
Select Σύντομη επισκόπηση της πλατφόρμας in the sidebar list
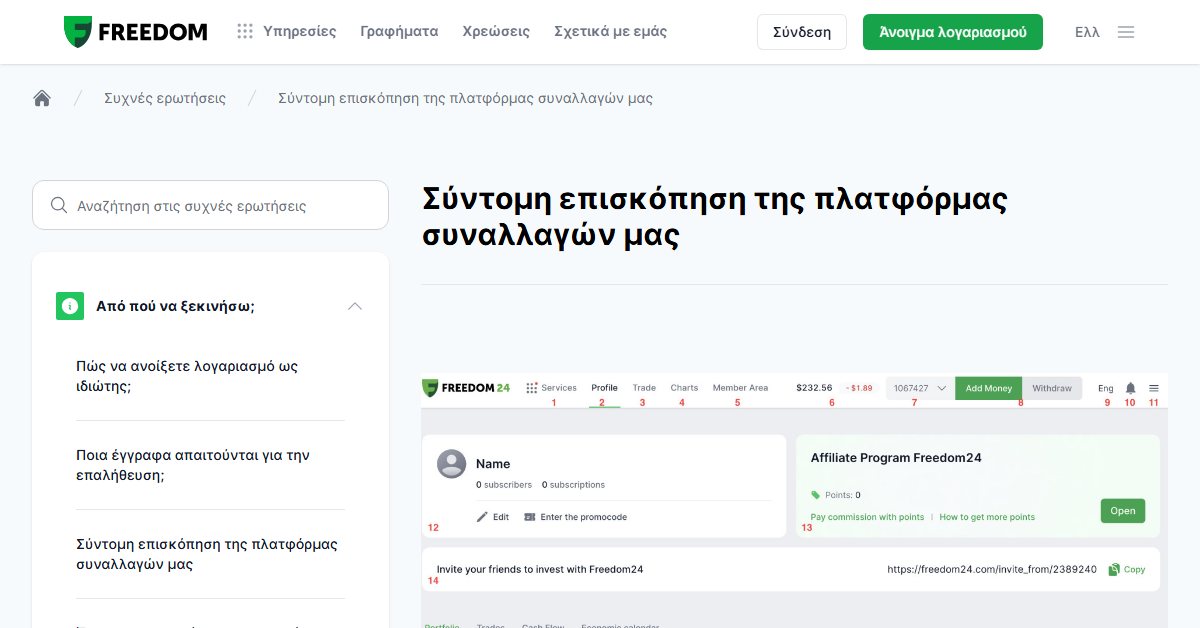207,554
